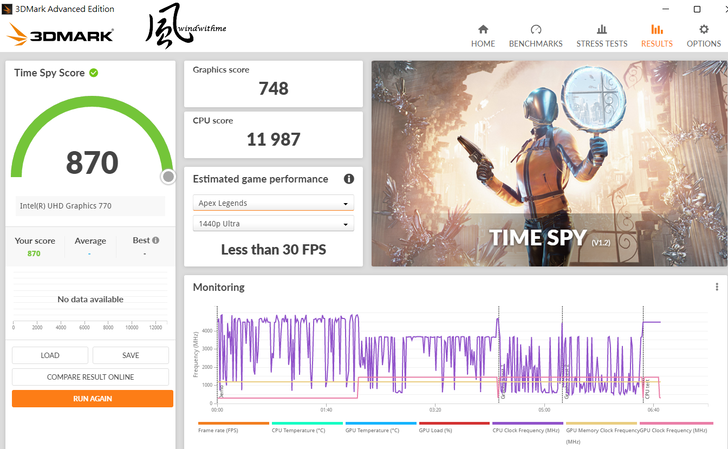Image resolution: width=728 pixels, height=449 pixels.
Task: Toggle GPU Clock Frequency pink legend bar
Action: click(x=676, y=423)
